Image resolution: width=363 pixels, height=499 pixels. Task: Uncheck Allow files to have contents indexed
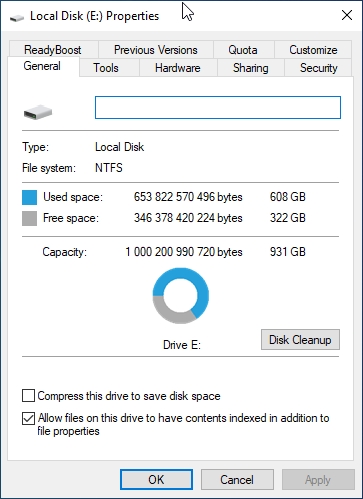[x=28, y=418]
